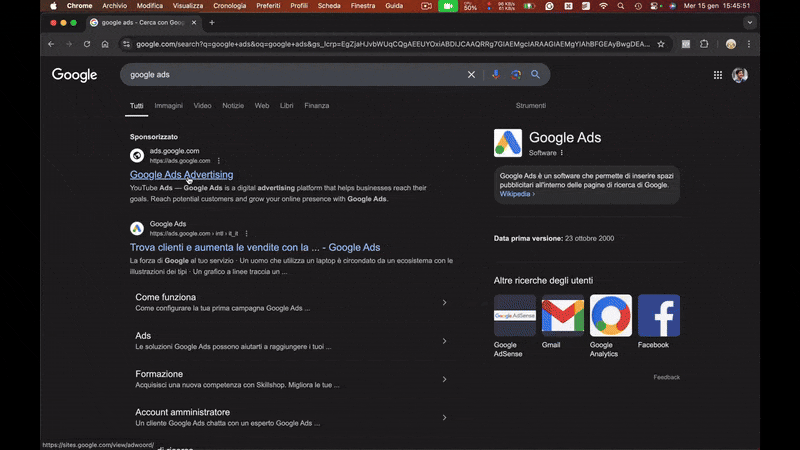Submit the search with the magnifier icon

point(535,74)
